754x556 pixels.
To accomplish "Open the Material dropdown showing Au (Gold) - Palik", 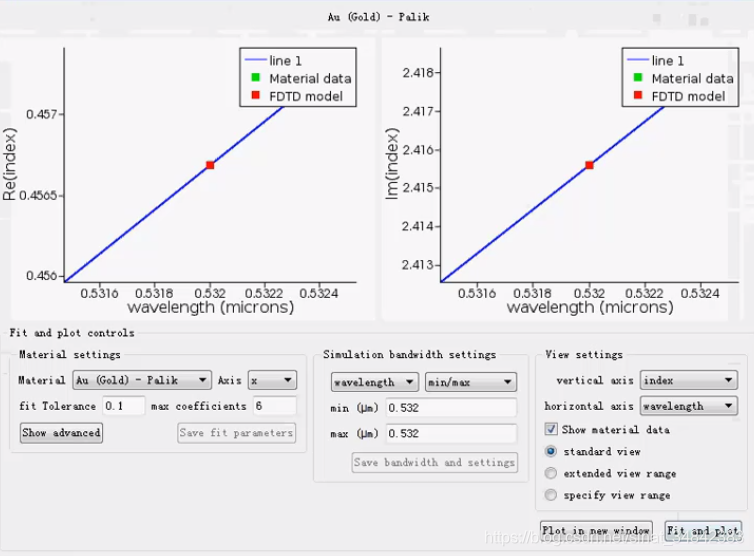I will pyautogui.click(x=142, y=380).
